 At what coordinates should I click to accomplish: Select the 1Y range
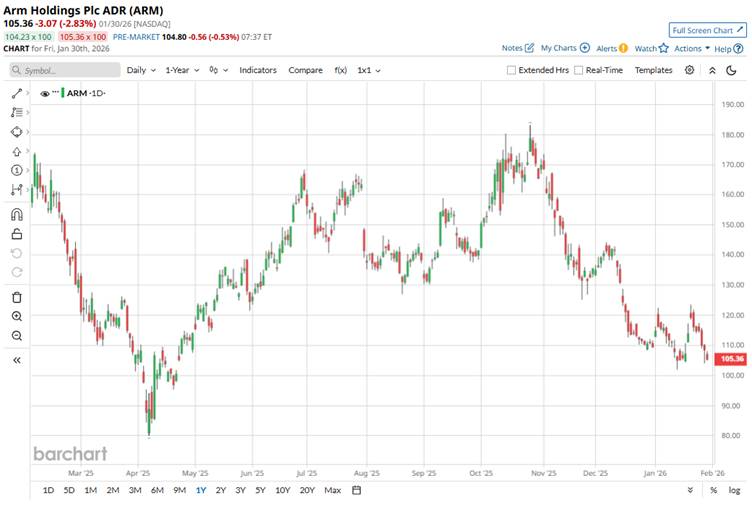[201, 490]
